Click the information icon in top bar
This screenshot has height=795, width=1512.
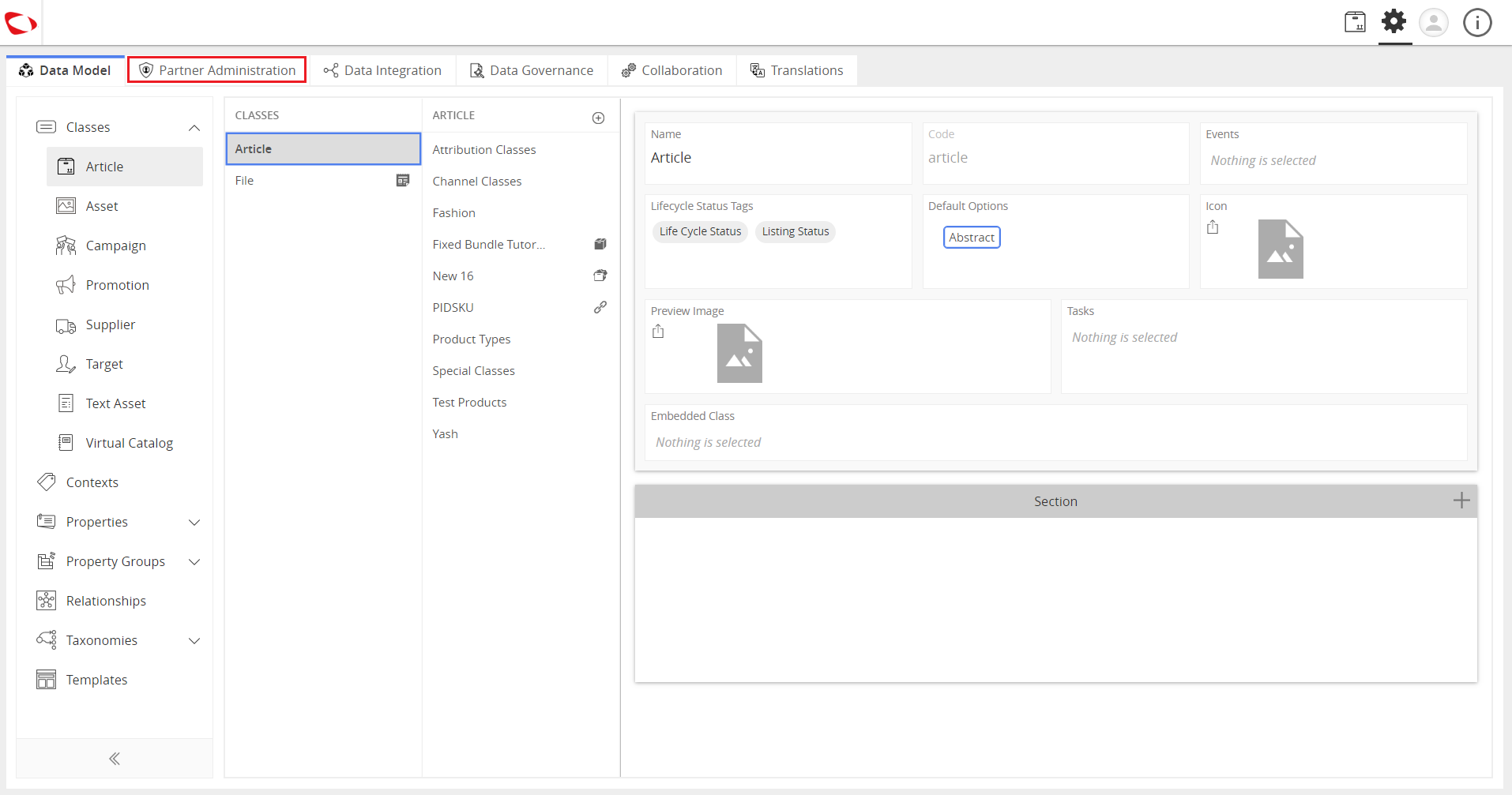(1477, 22)
